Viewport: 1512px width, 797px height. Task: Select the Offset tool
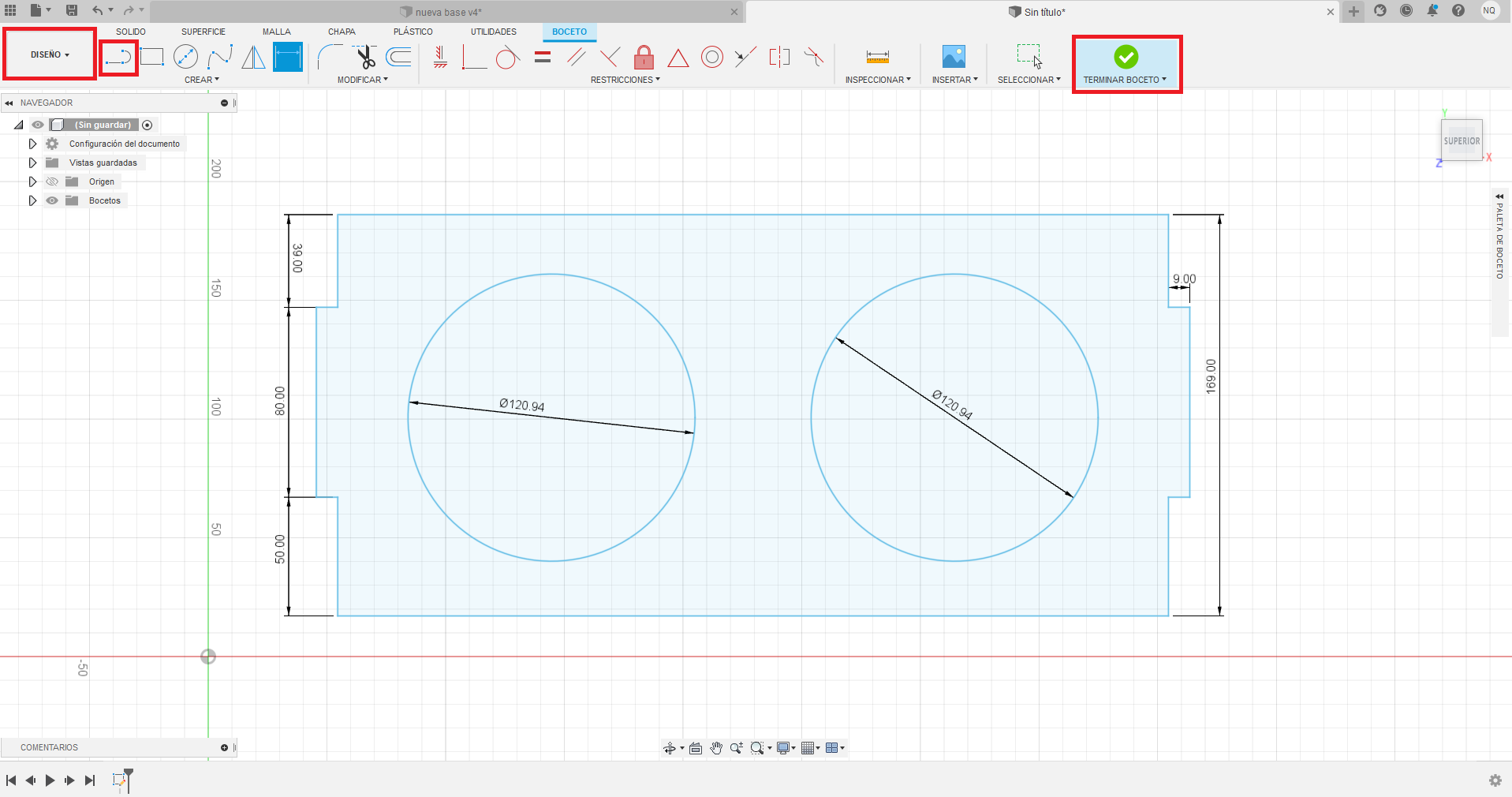click(399, 57)
